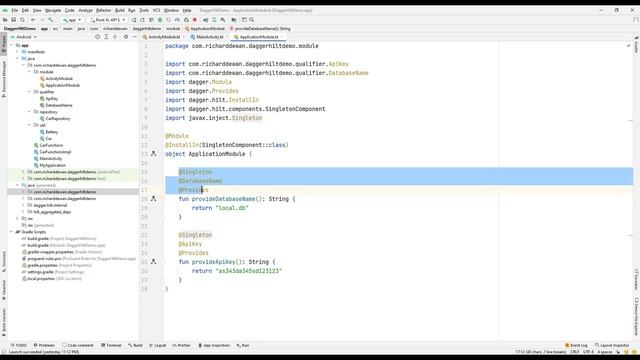Open the Layout Inspector

(x=612, y=345)
